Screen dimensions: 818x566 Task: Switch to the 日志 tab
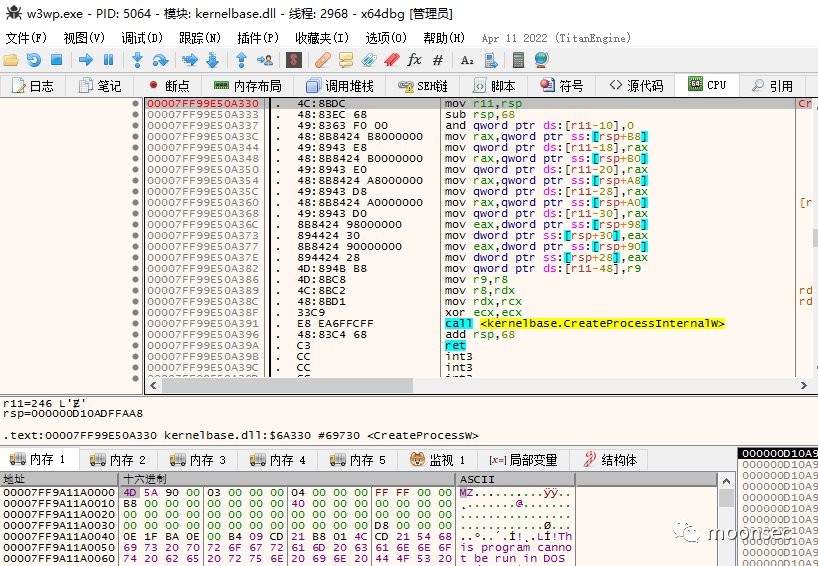32,86
